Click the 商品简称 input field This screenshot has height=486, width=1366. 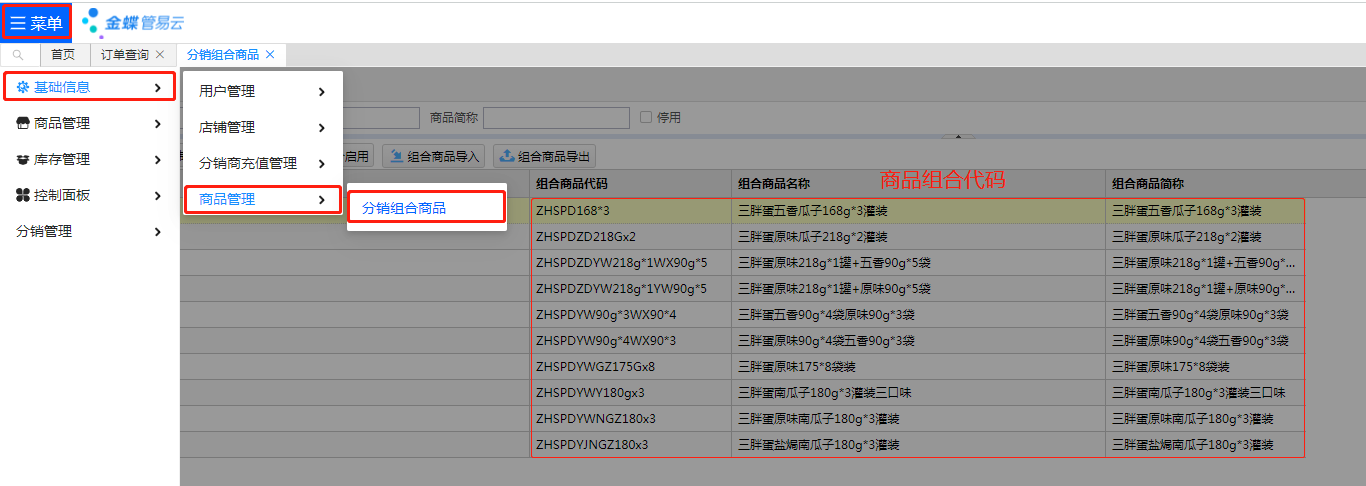point(556,118)
